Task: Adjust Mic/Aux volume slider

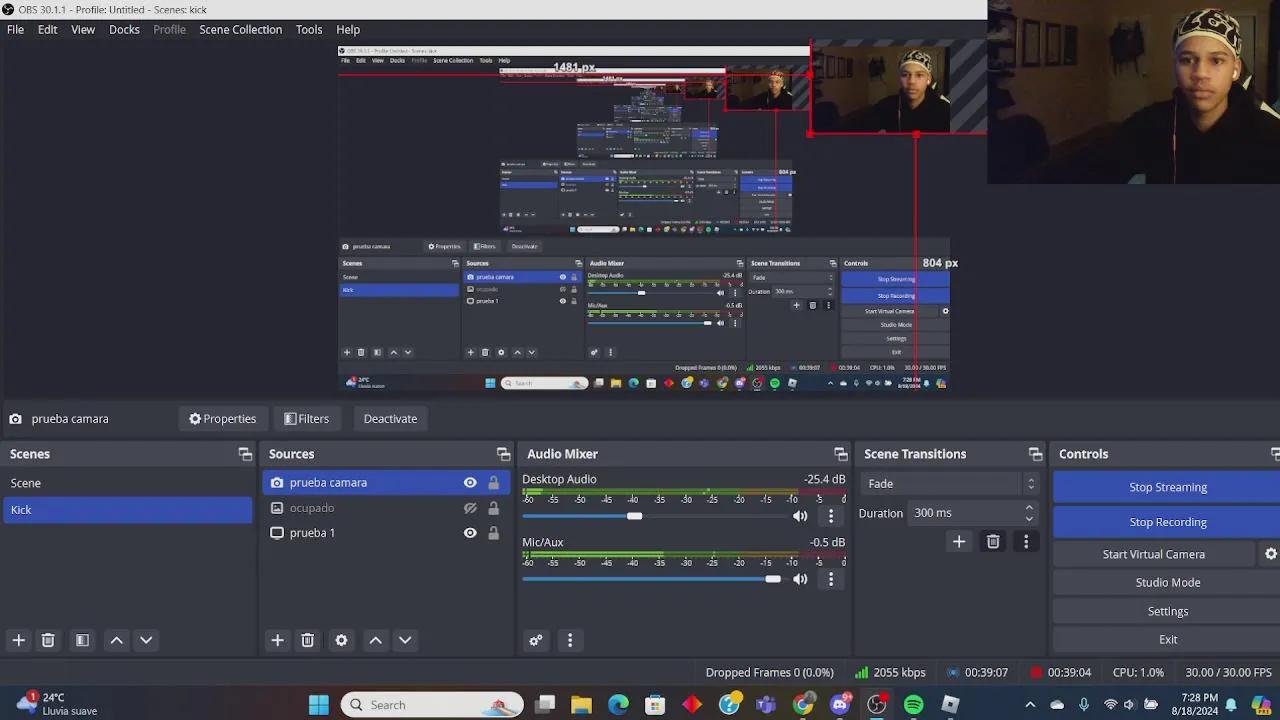Action: (773, 579)
